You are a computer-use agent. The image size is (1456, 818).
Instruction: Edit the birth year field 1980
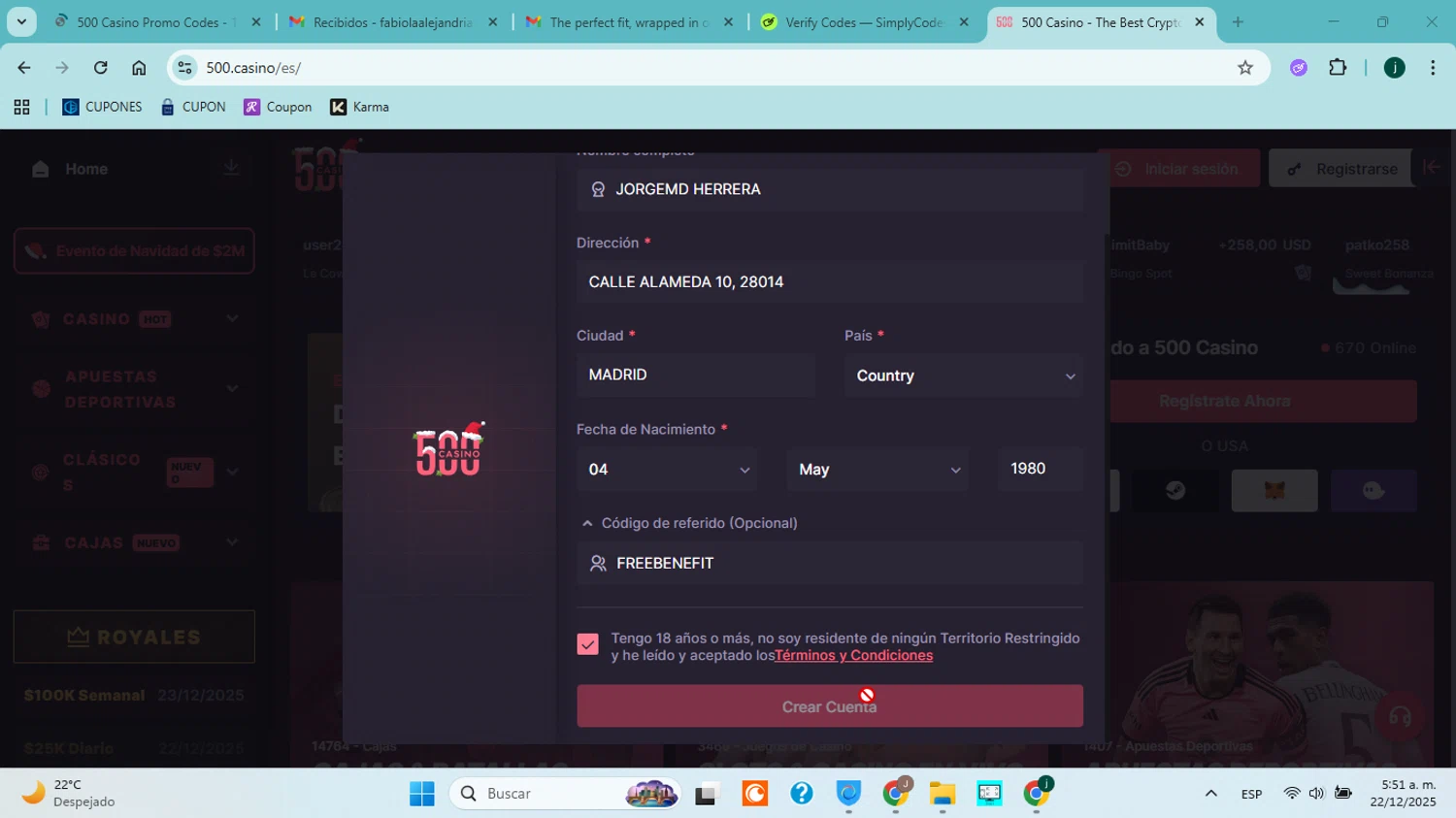(x=1041, y=469)
